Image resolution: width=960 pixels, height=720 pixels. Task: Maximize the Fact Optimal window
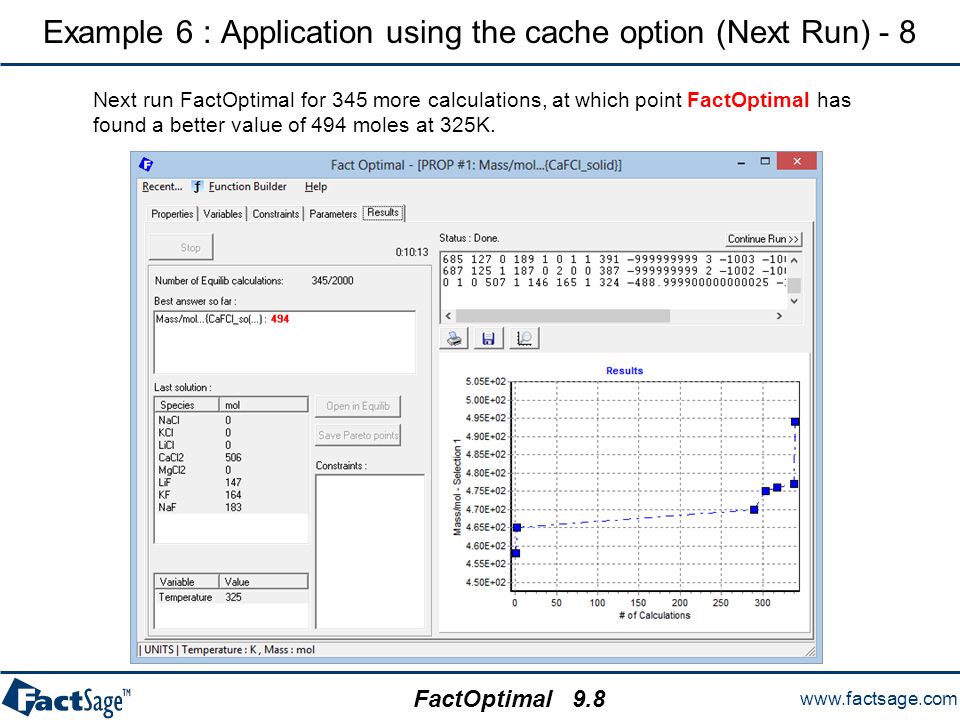(765, 161)
